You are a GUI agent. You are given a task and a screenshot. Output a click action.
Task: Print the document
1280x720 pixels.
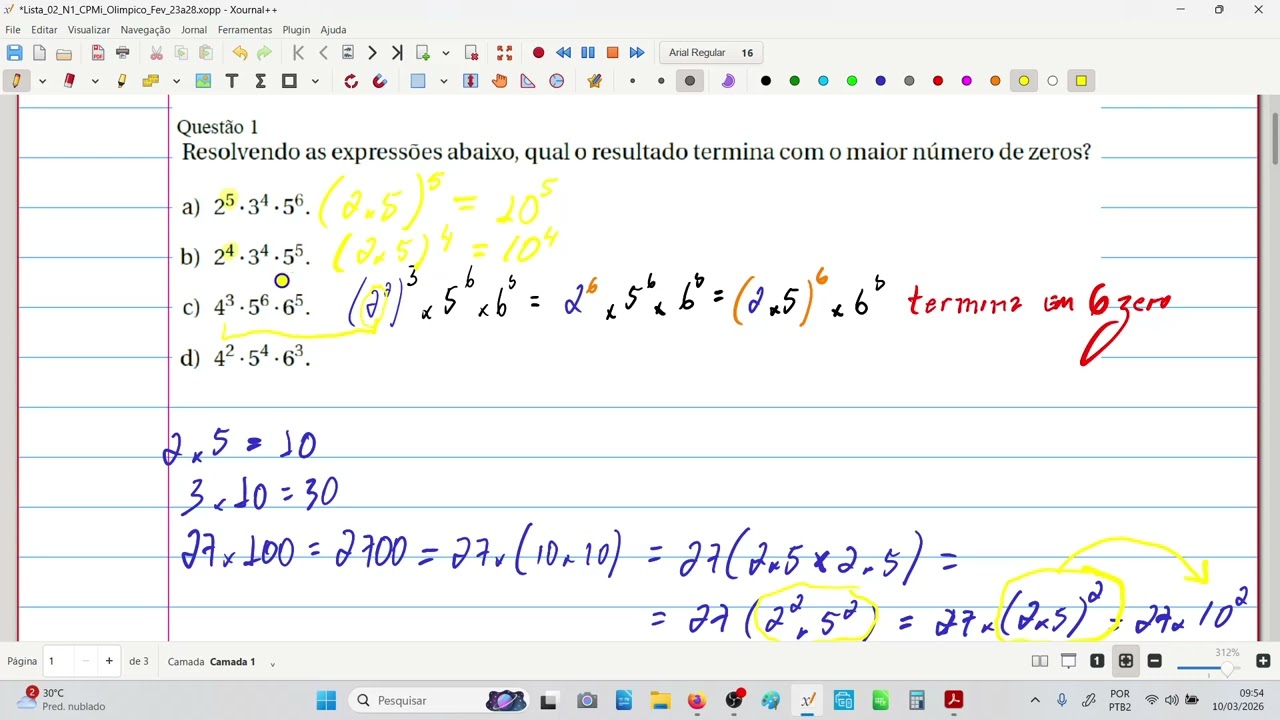coord(123,53)
